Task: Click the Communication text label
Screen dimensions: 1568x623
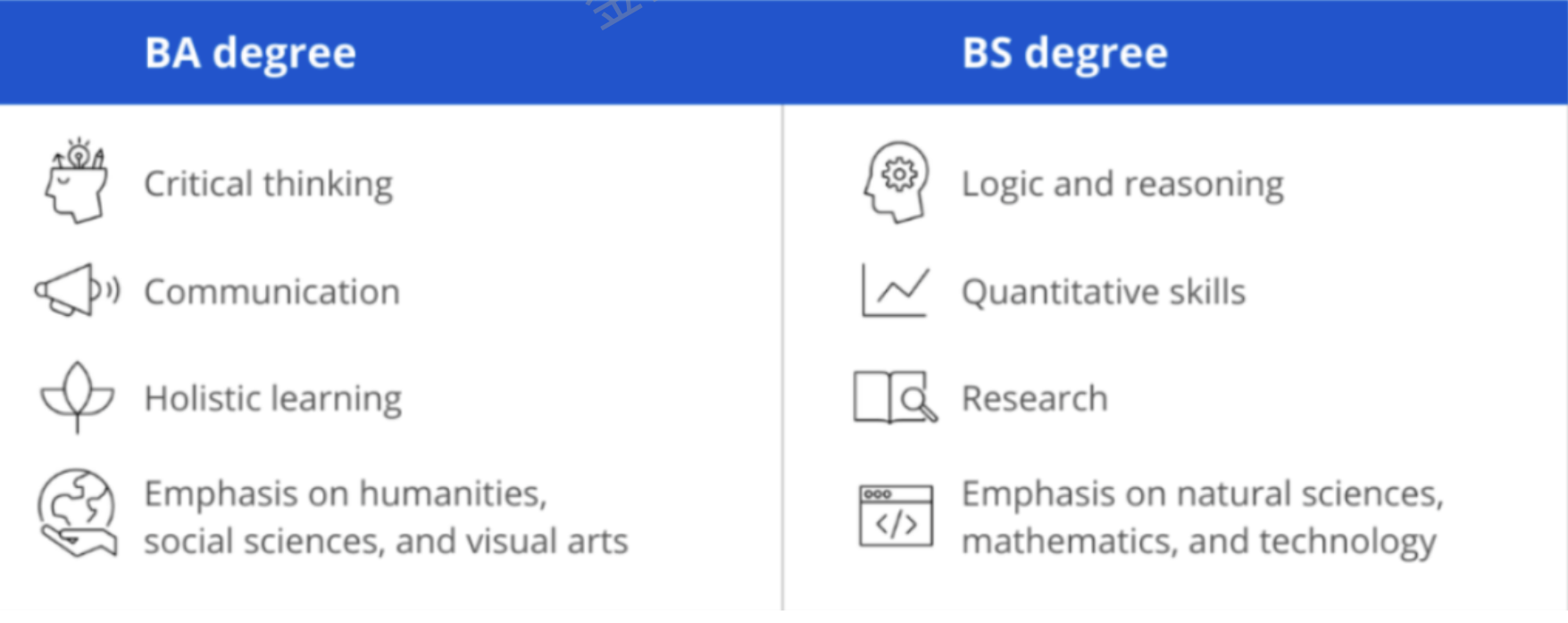Action: click(271, 292)
